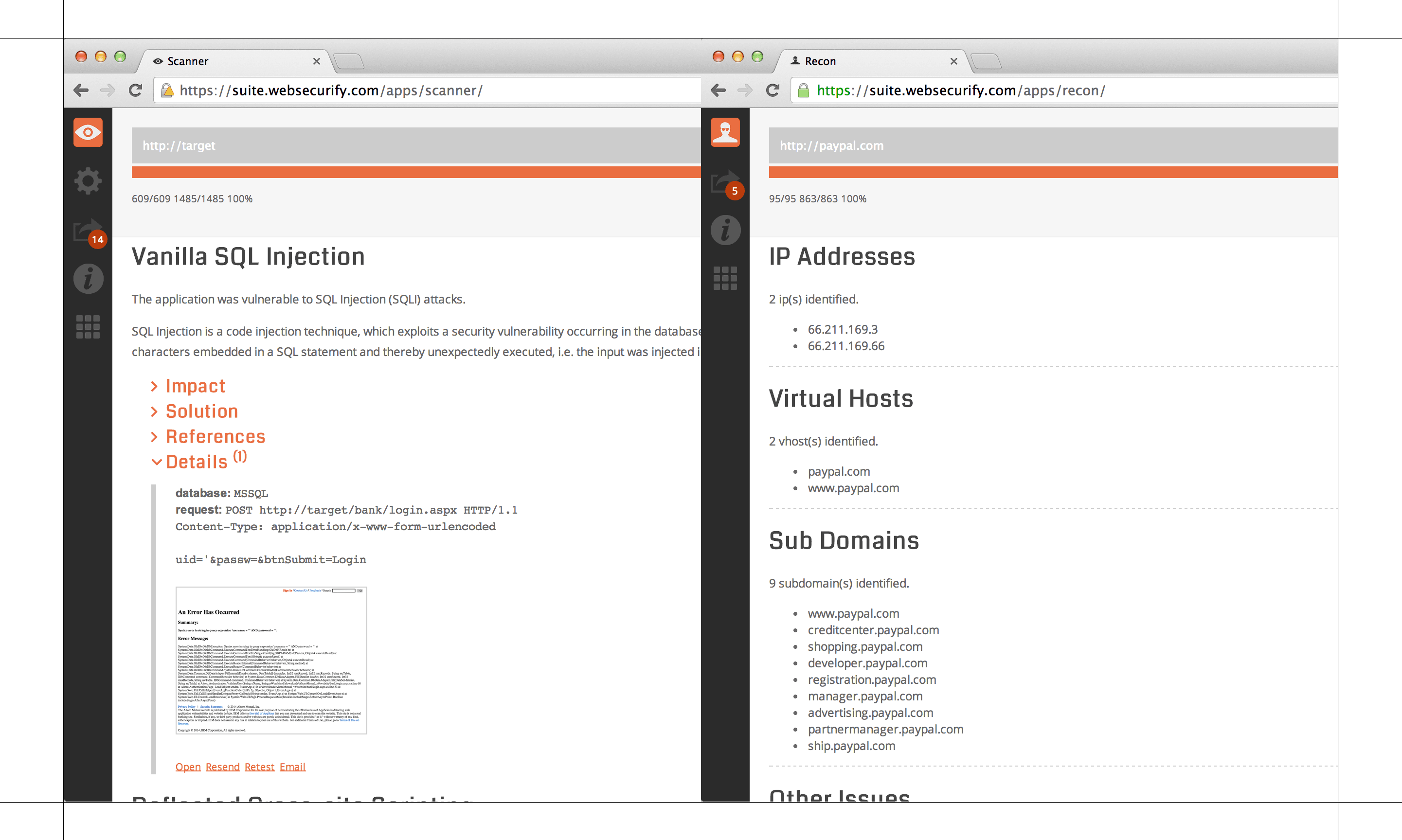Click the Recon address bar URL
The image size is (1402, 840).
tap(960, 90)
